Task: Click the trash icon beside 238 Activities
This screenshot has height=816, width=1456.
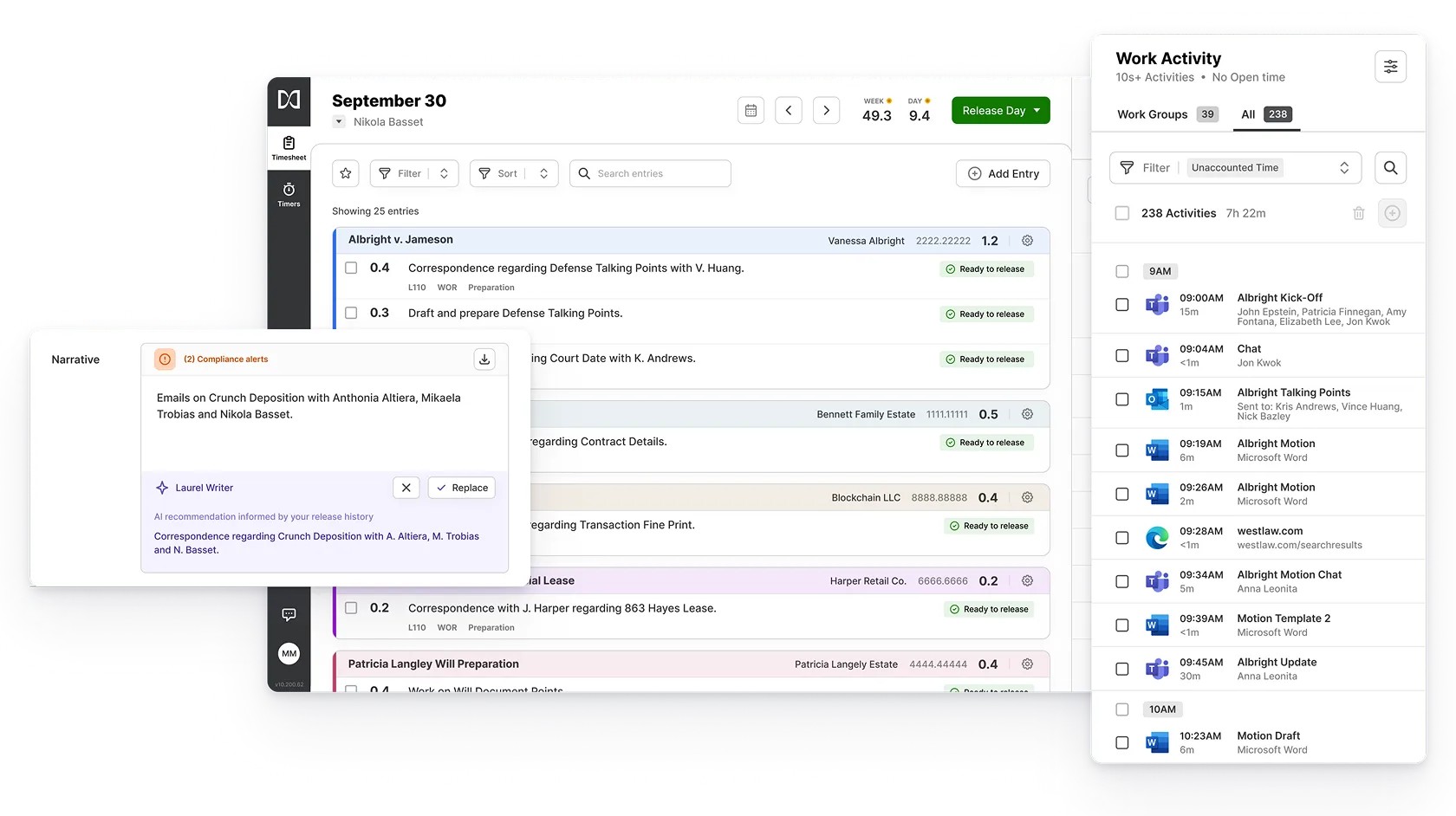Action: [x=1358, y=213]
